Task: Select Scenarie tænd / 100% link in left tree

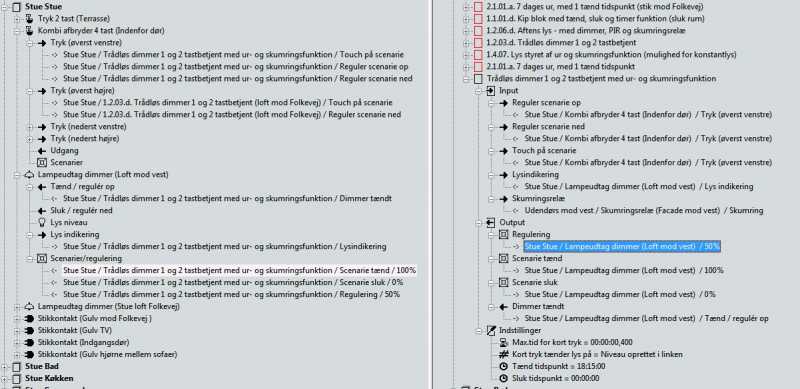Action: (x=239, y=271)
